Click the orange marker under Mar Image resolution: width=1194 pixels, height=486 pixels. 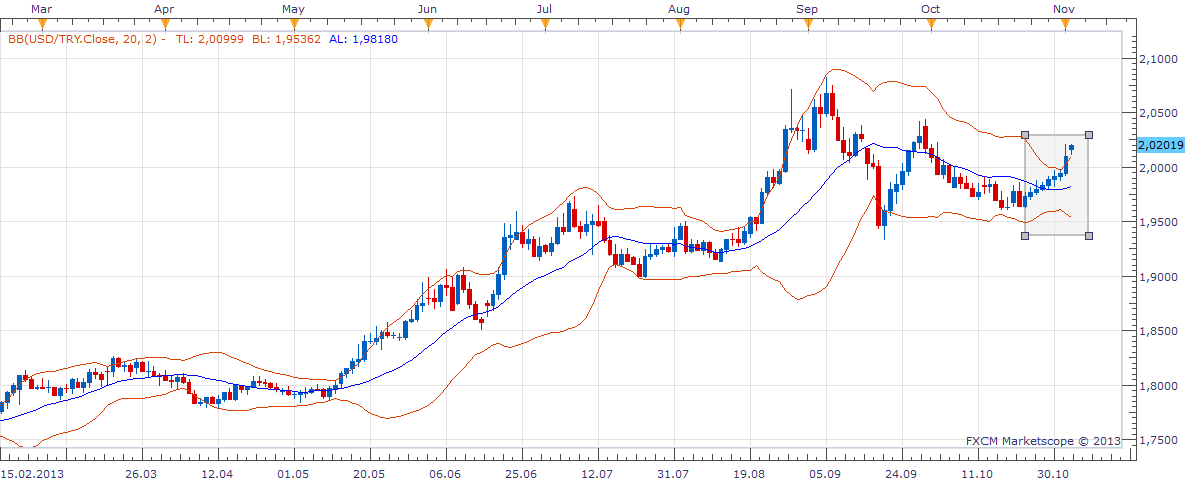coord(42,24)
